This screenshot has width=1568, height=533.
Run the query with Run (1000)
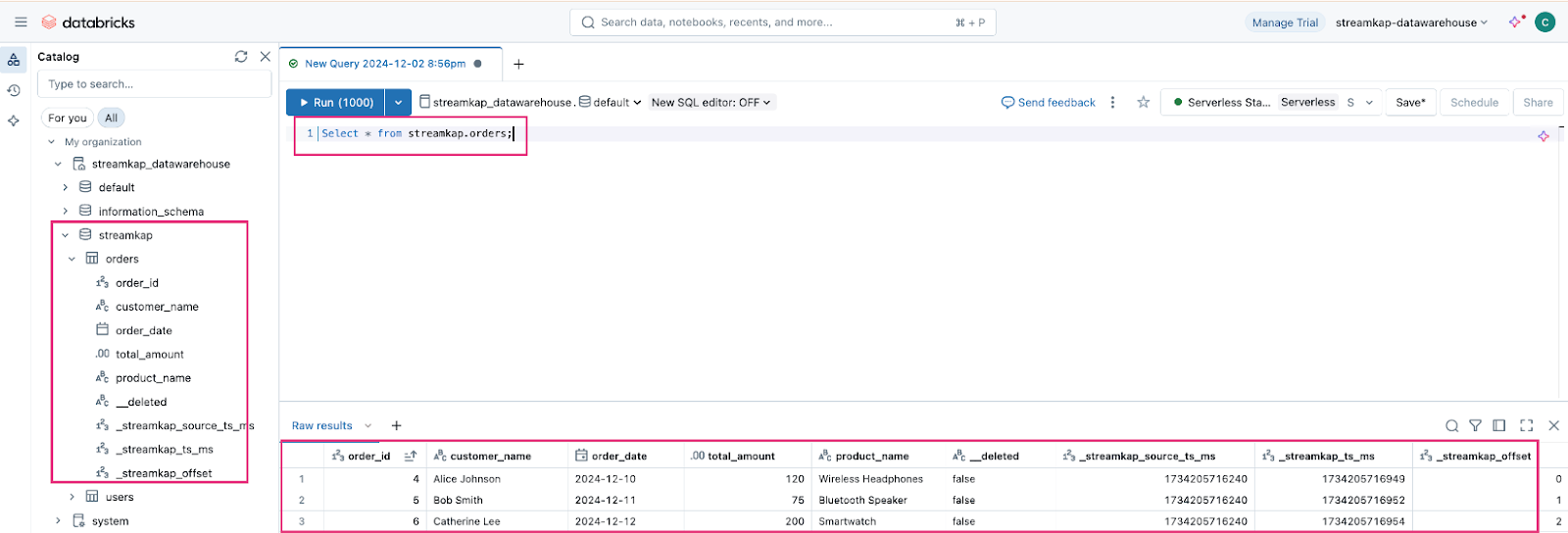[335, 102]
